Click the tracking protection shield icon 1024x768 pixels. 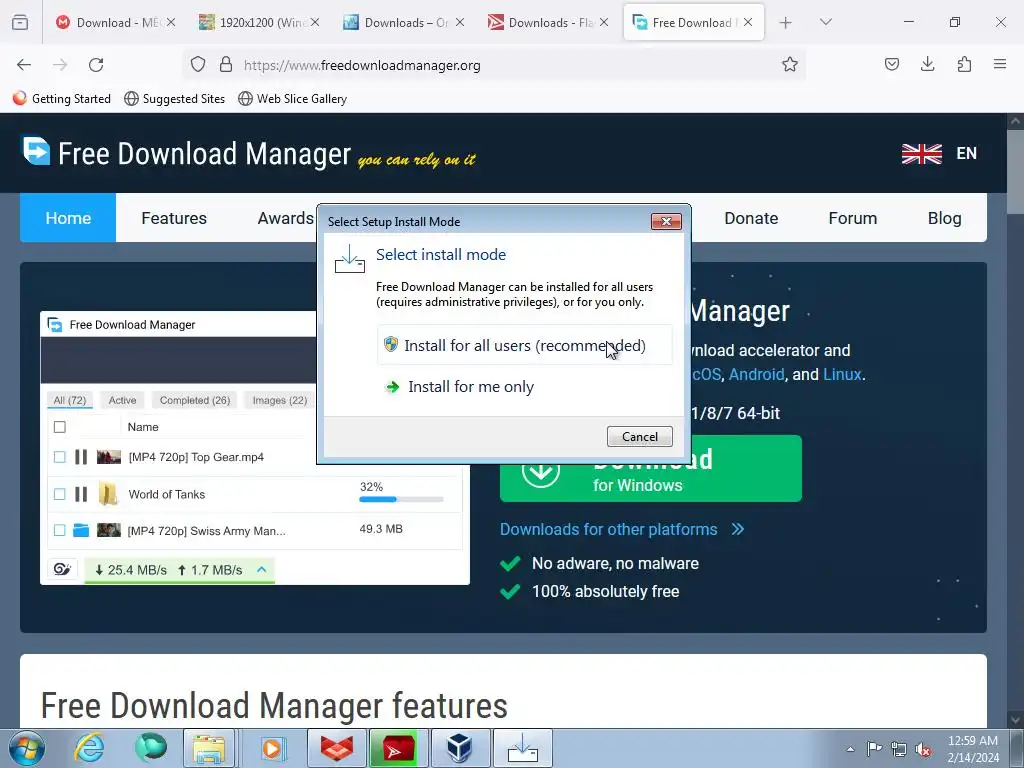coord(198,65)
